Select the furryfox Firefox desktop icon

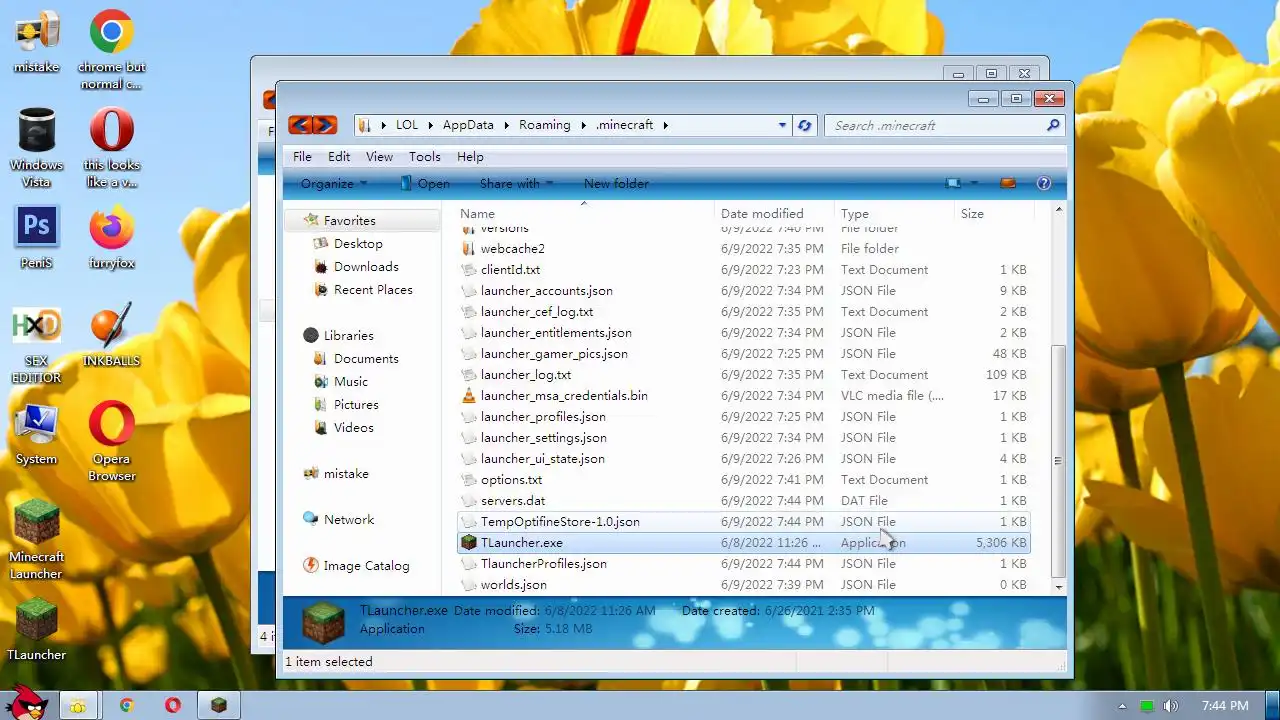click(111, 237)
